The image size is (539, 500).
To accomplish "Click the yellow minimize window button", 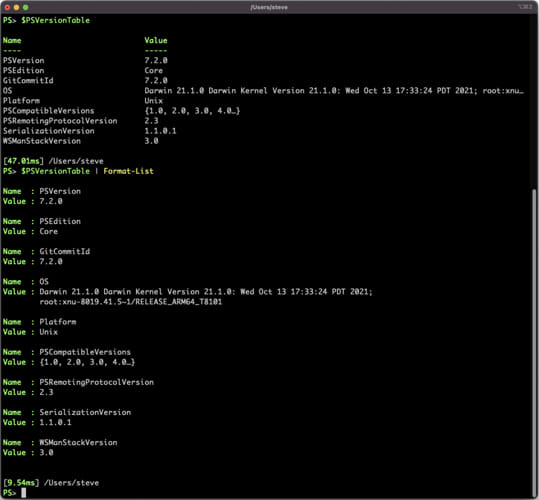I will tap(16, 7).
